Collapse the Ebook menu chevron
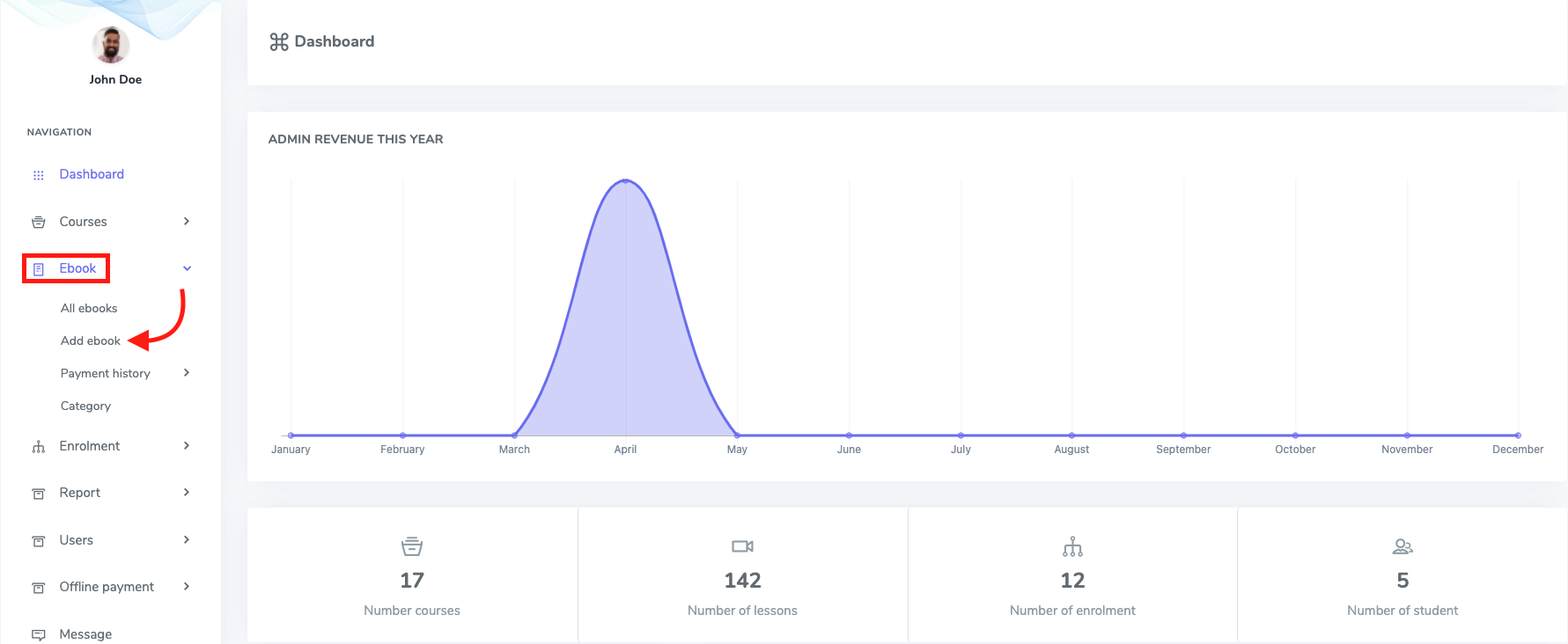The image size is (1568, 644). 187,268
